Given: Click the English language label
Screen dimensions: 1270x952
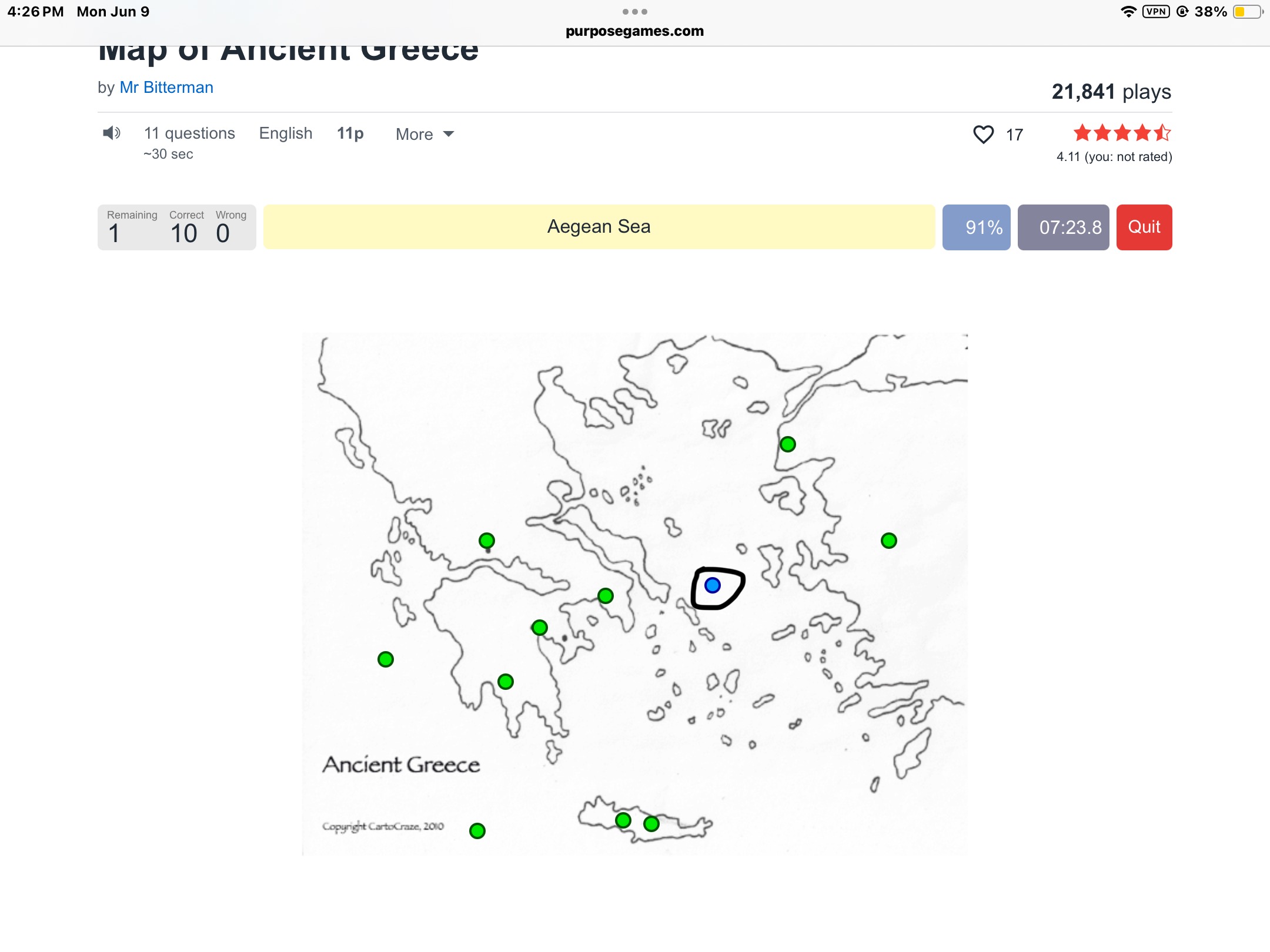Looking at the screenshot, I should pos(286,133).
